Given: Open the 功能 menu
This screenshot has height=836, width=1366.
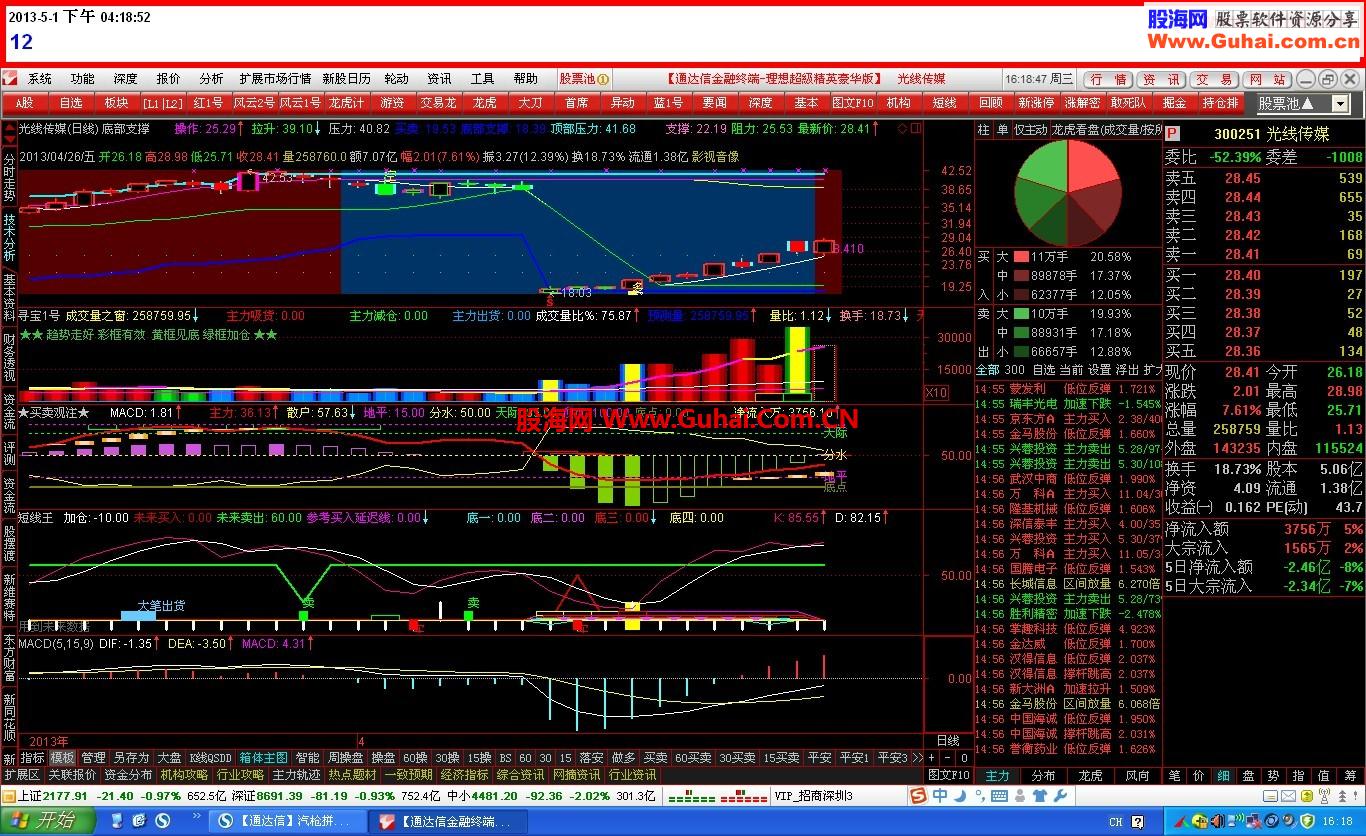Looking at the screenshot, I should (83, 78).
